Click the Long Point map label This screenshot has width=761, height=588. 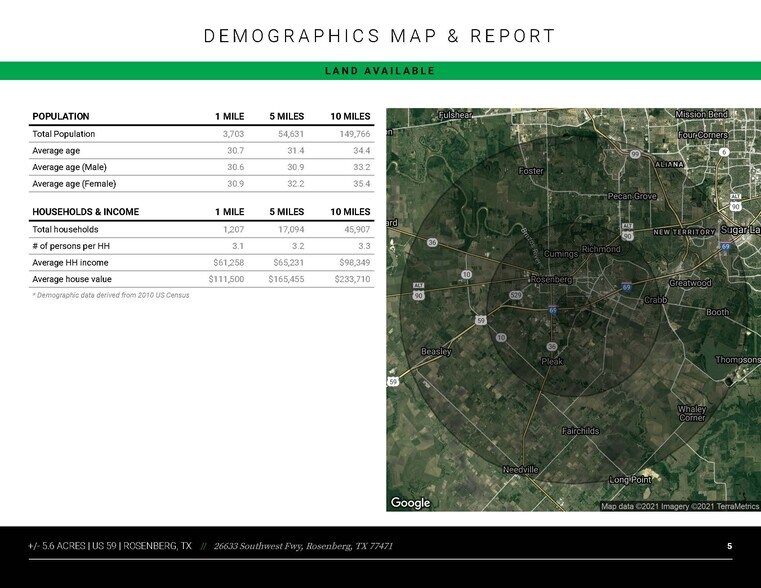pyautogui.click(x=630, y=480)
